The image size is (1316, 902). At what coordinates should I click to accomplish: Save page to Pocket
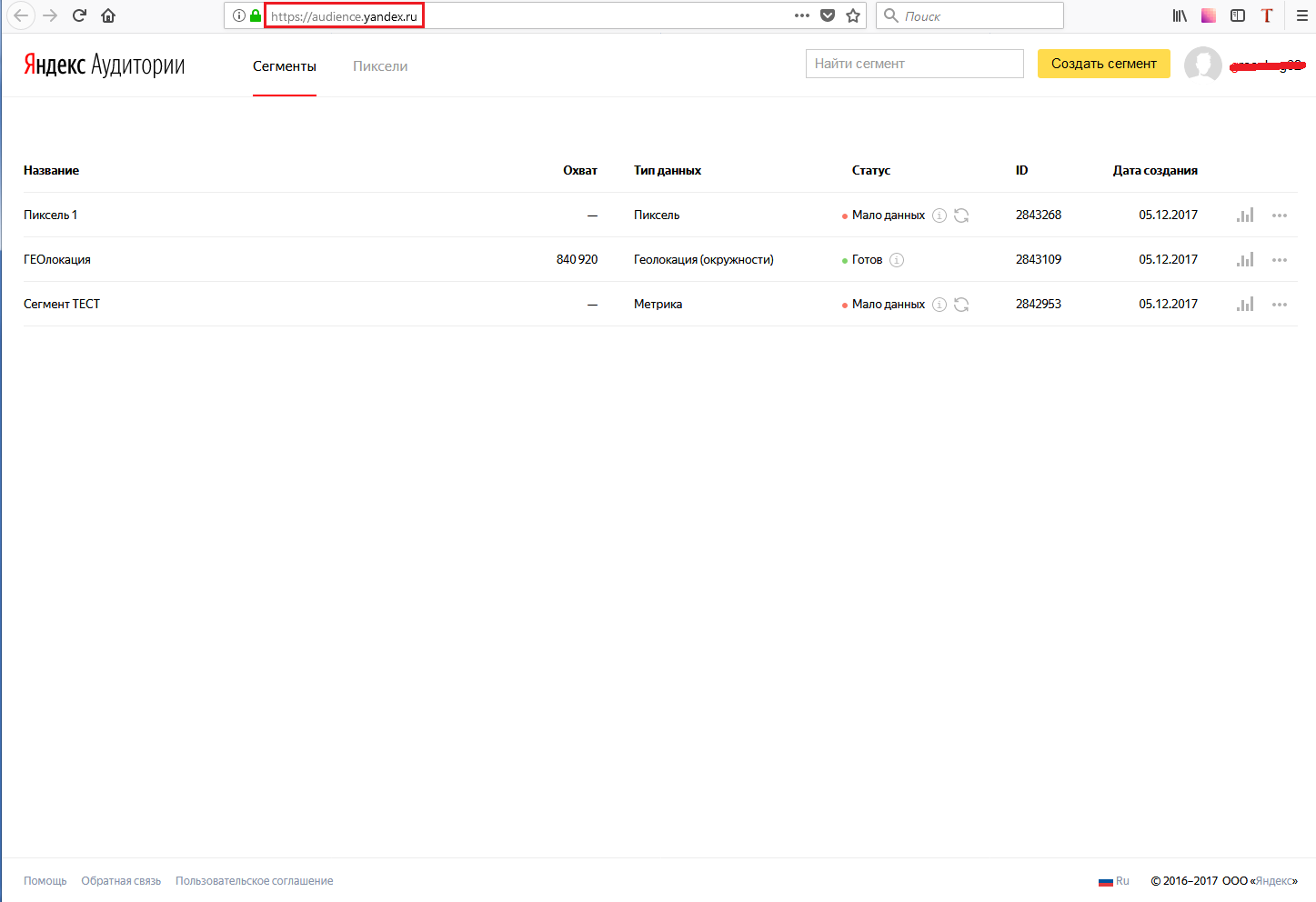tap(828, 15)
